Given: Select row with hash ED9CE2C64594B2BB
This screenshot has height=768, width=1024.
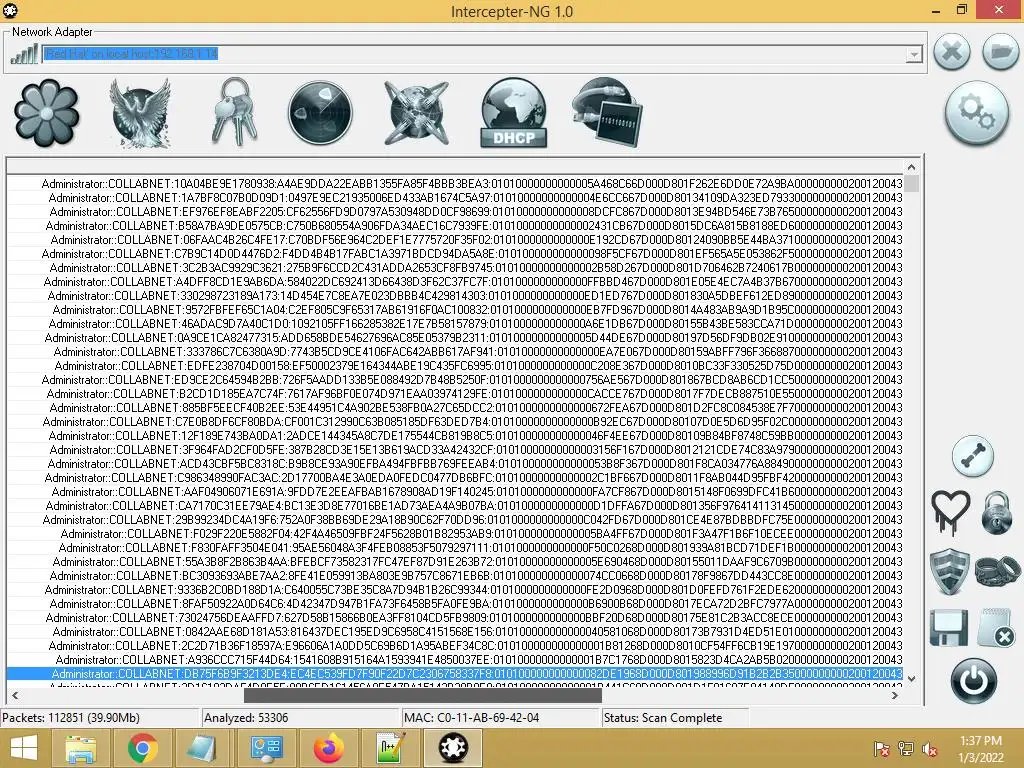Looking at the screenshot, I should click(x=455, y=379).
